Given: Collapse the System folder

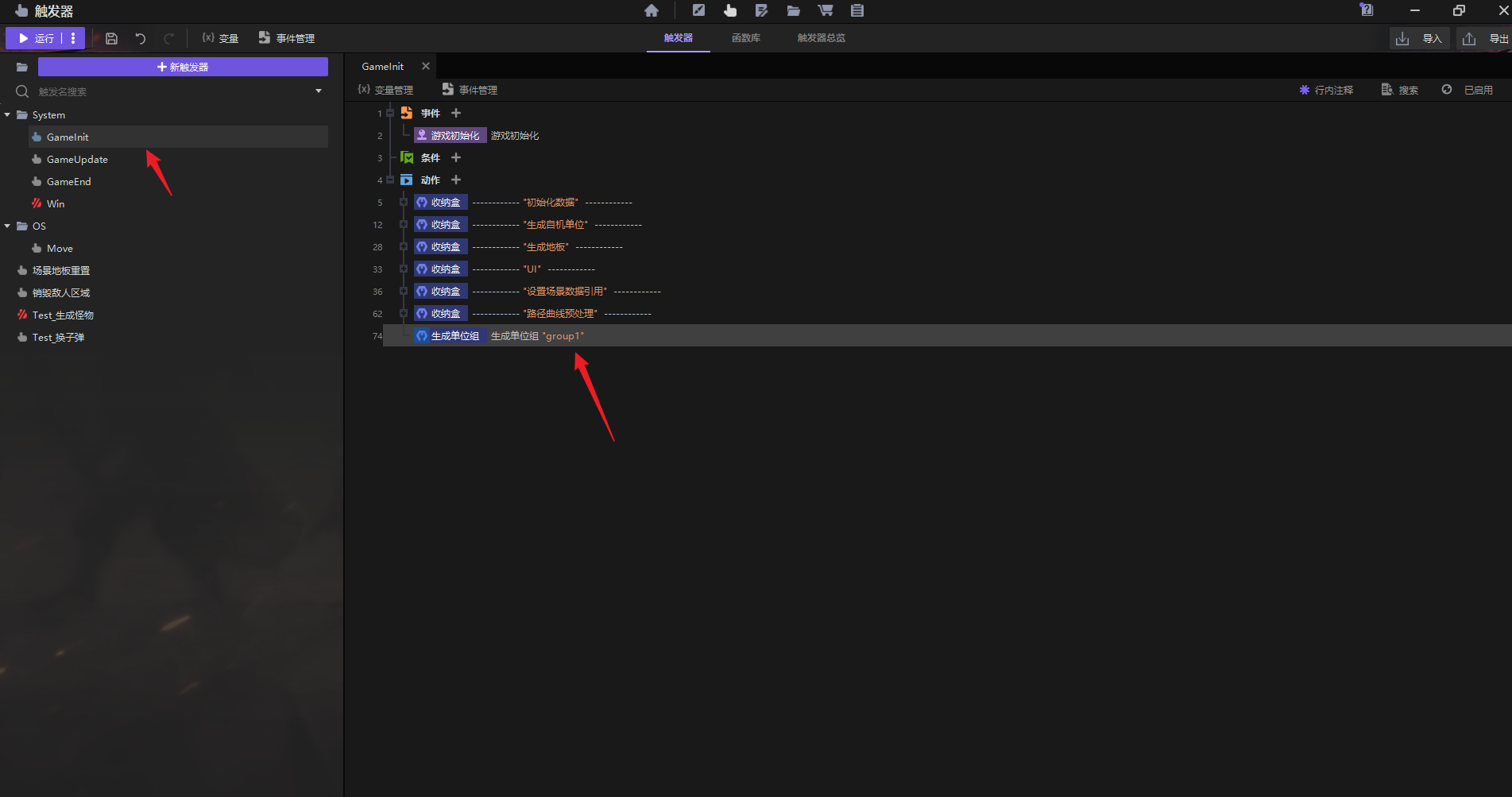Looking at the screenshot, I should coord(7,114).
